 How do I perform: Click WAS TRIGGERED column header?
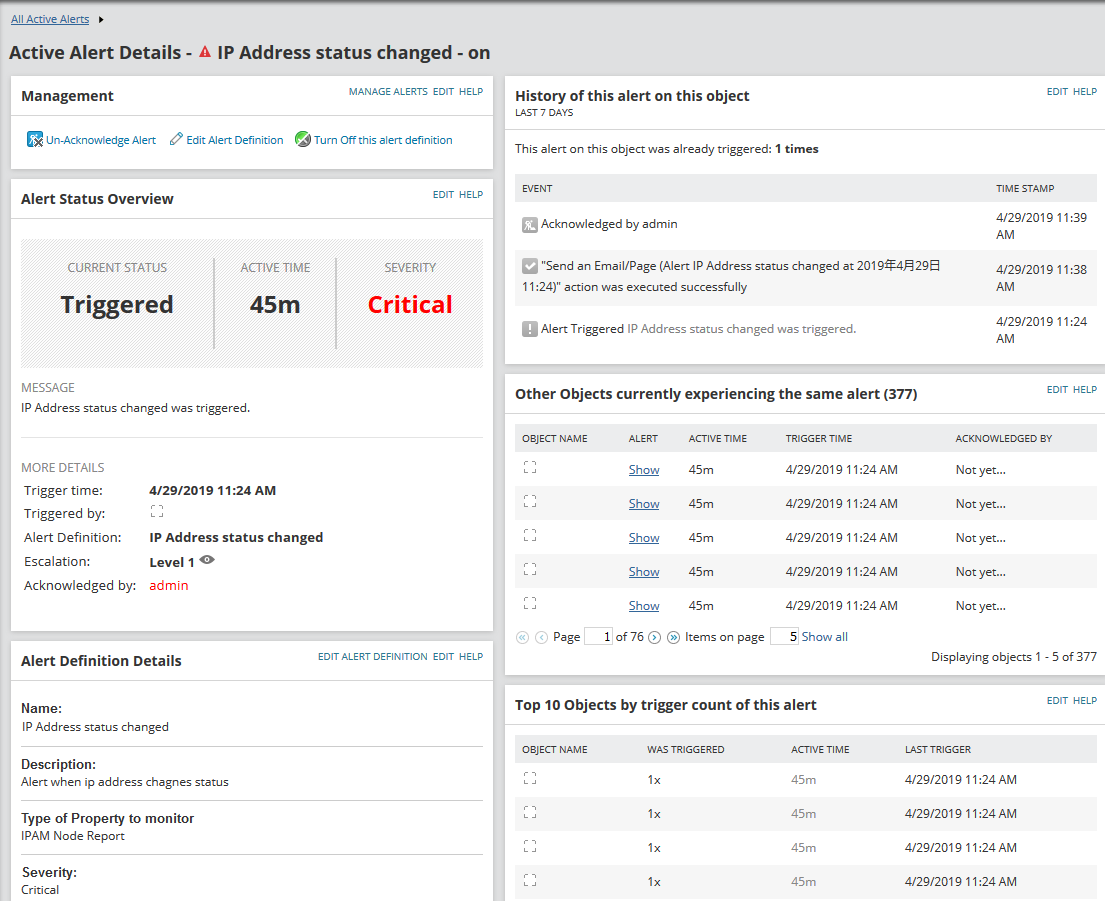tap(686, 750)
